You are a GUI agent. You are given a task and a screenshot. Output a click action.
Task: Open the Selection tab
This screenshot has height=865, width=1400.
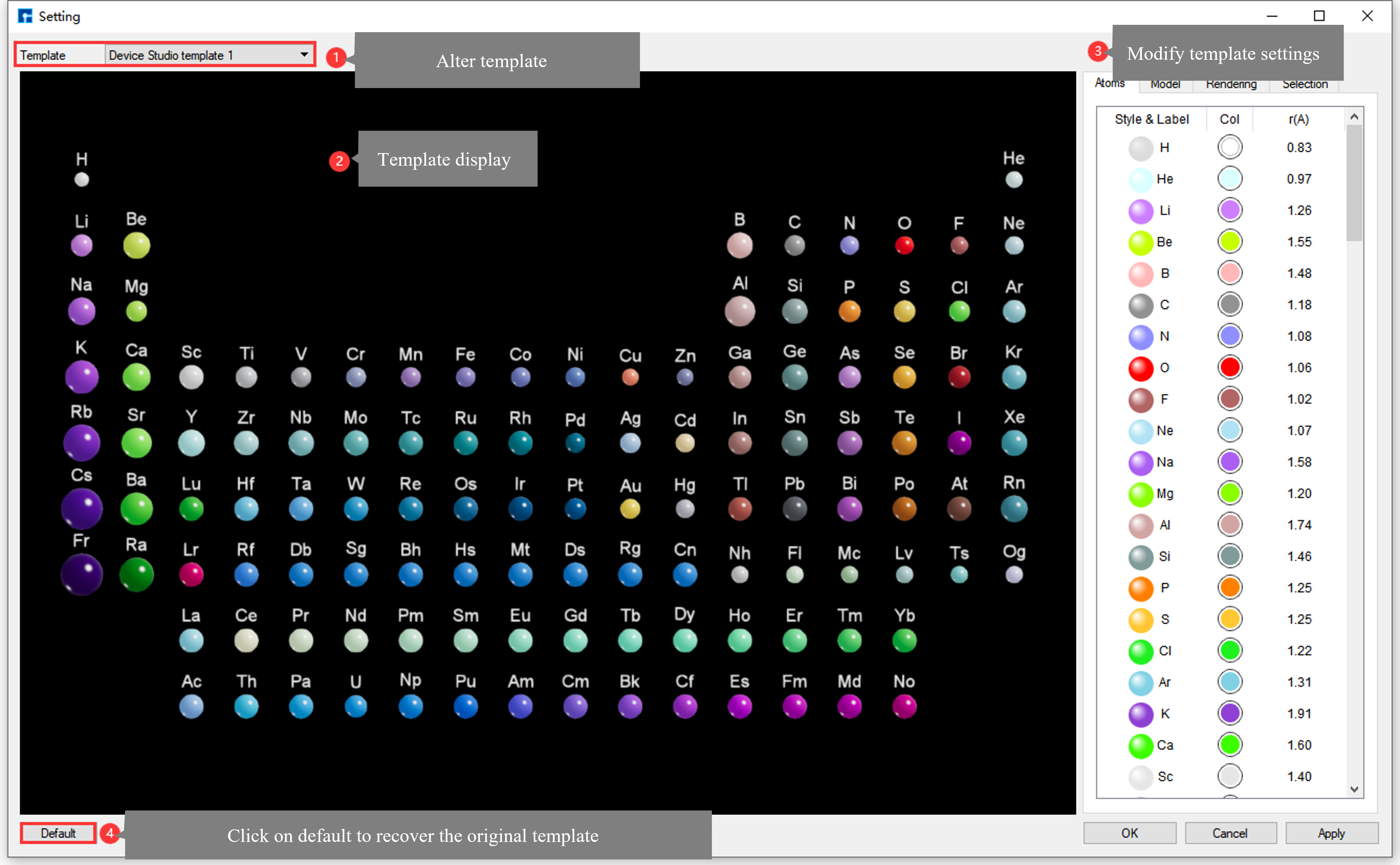pyautogui.click(x=1305, y=84)
